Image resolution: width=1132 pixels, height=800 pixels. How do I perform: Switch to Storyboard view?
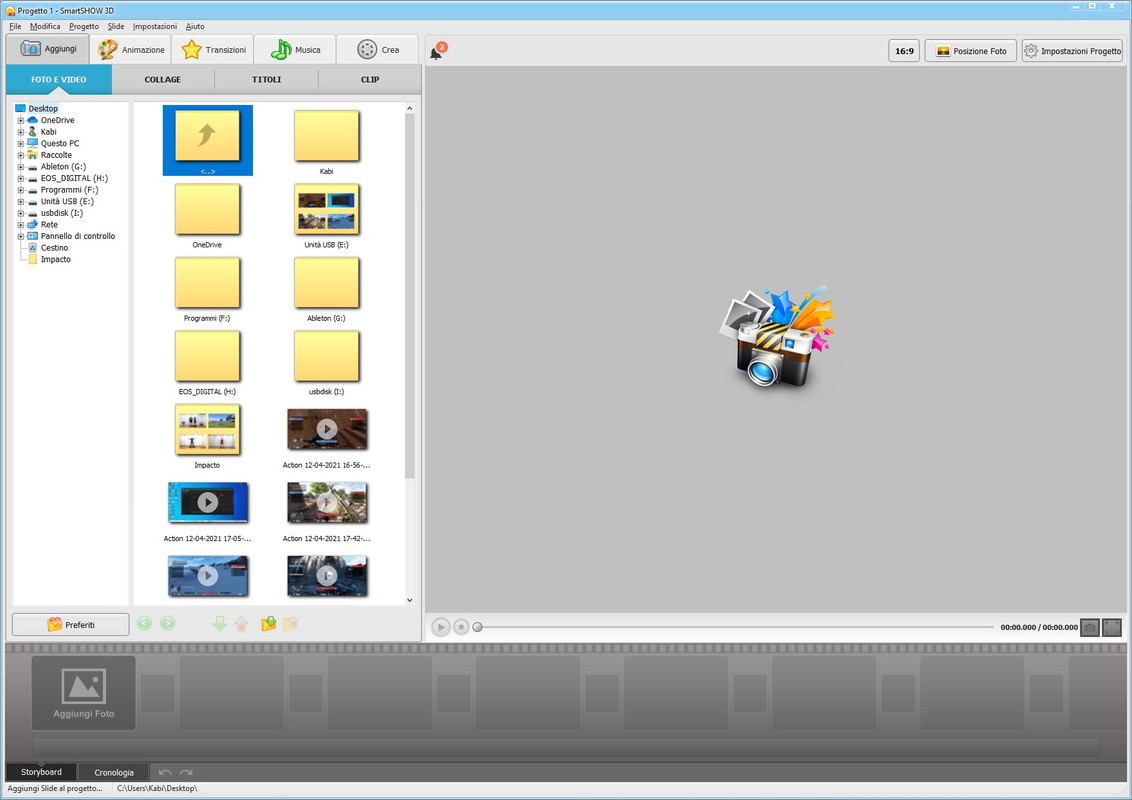click(41, 772)
